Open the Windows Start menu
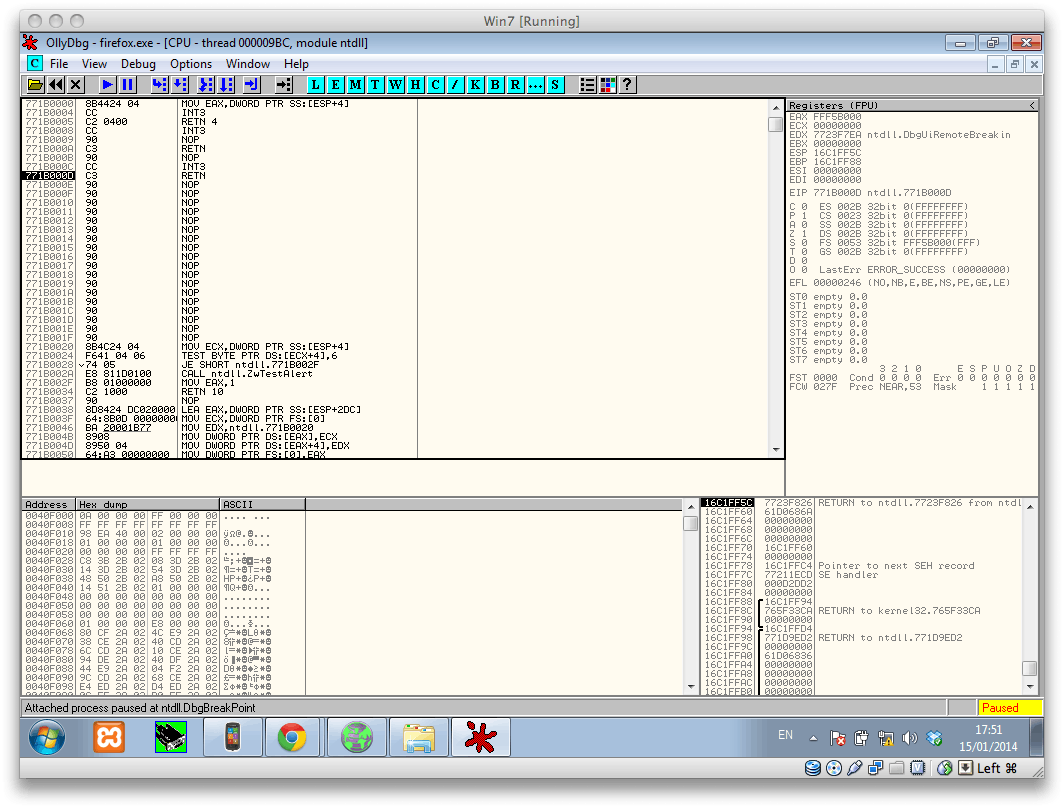The width and height of the screenshot is (1064, 808). [47, 737]
